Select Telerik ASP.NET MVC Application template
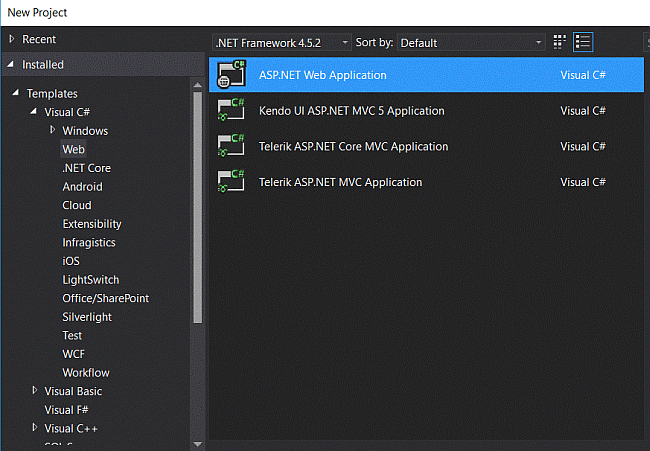 [340, 182]
